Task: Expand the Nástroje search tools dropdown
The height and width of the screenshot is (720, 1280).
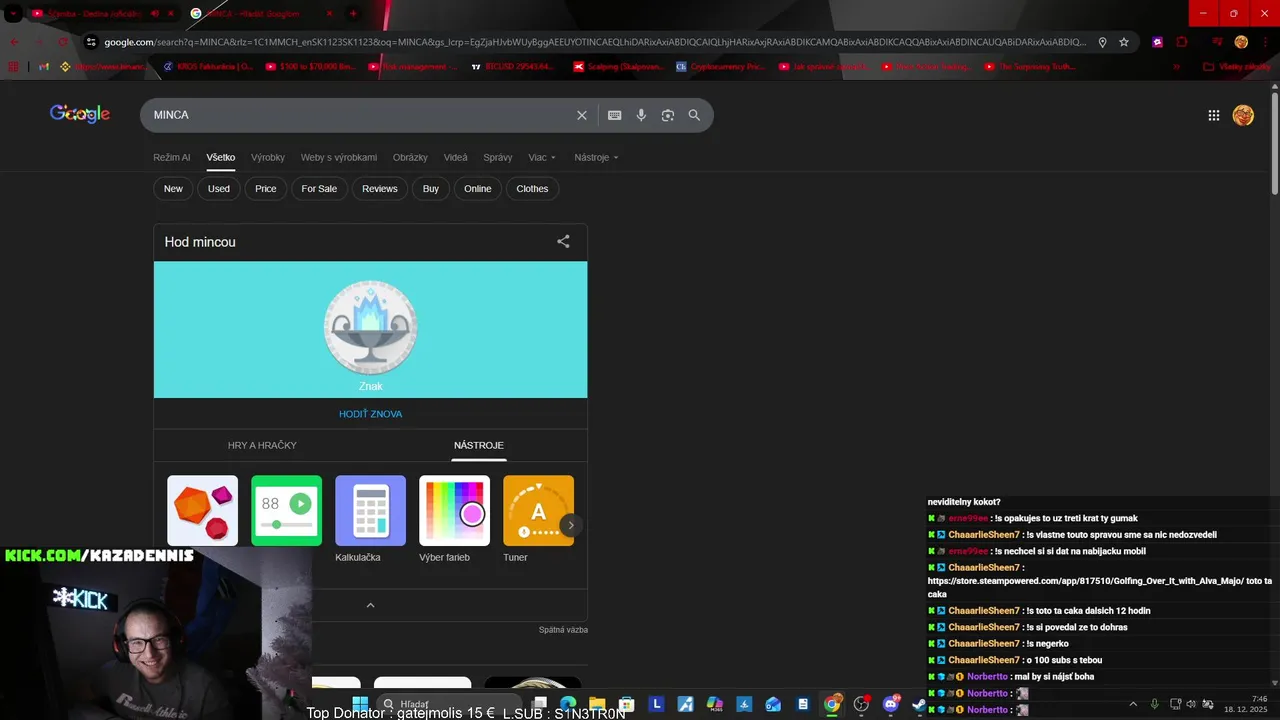Action: coord(596,157)
